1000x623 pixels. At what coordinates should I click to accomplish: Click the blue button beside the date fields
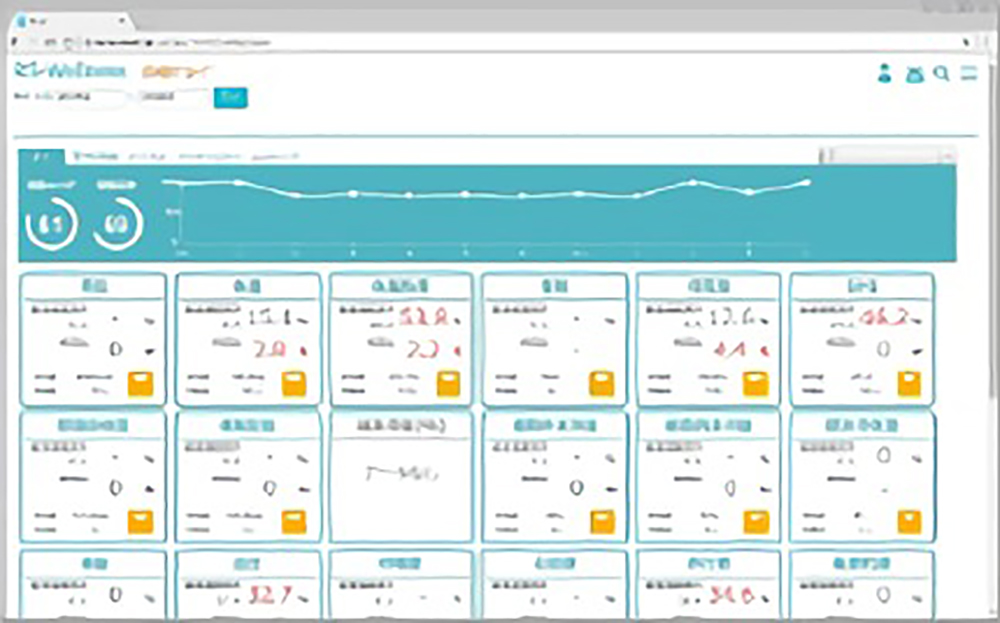click(x=230, y=97)
